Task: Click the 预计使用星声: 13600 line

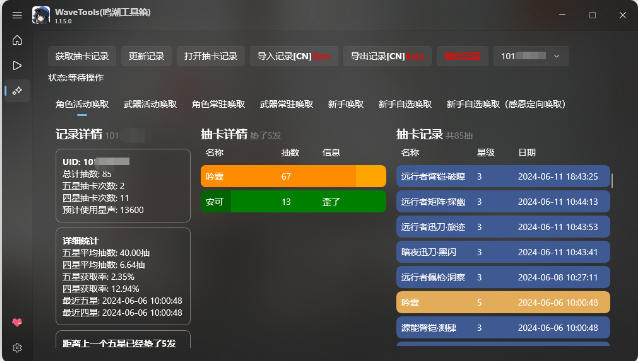Action: 103,210
